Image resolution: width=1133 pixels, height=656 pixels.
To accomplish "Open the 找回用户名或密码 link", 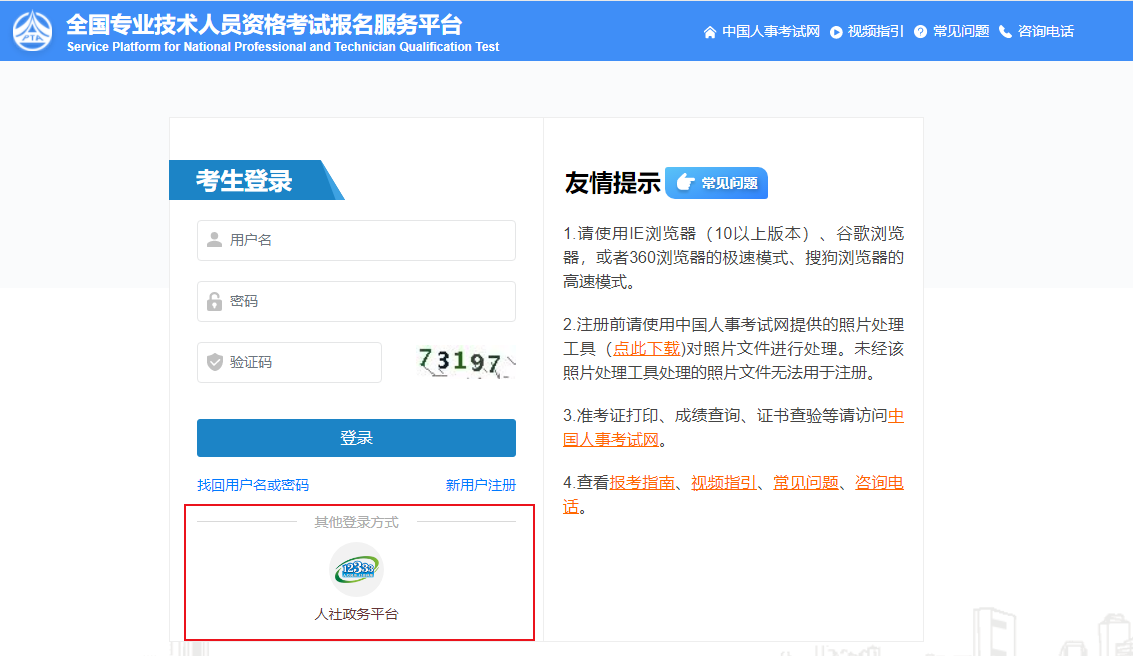I will 253,485.
